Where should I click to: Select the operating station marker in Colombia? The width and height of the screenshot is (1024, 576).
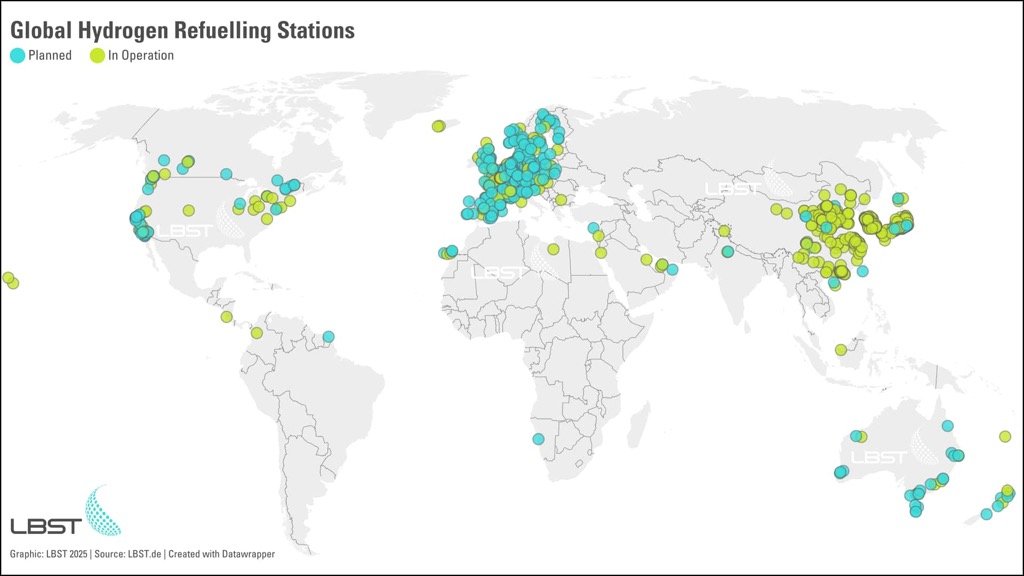tap(257, 333)
